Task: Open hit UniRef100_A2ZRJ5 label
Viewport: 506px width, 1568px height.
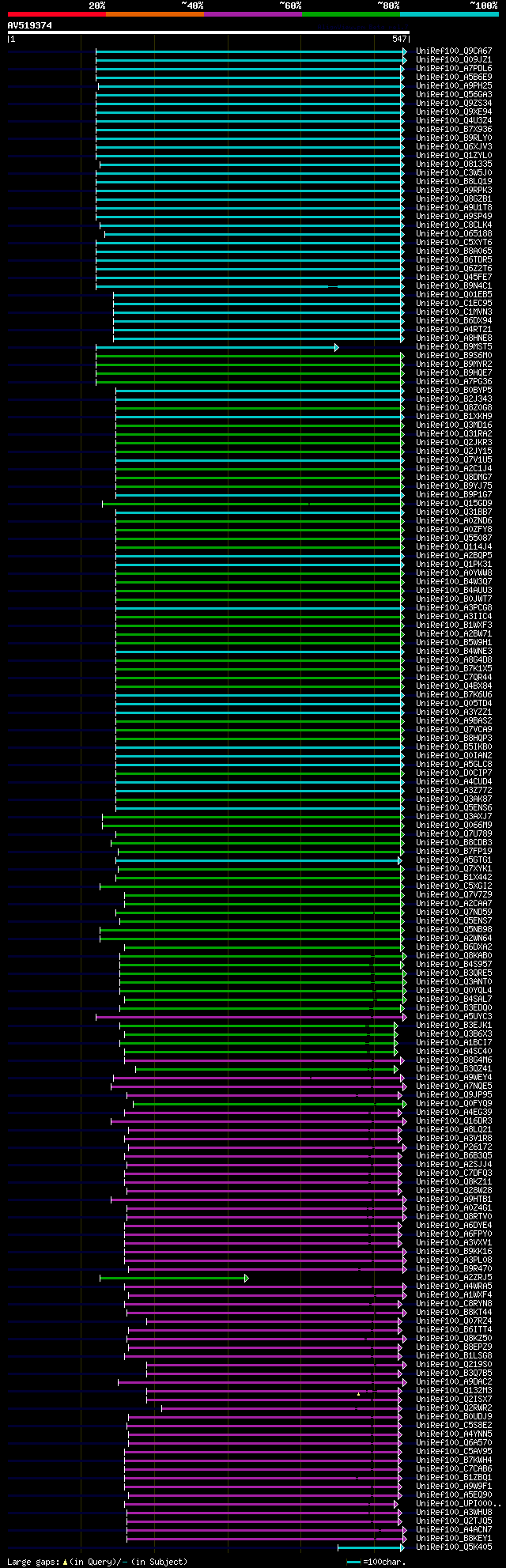Action: coord(454,1278)
